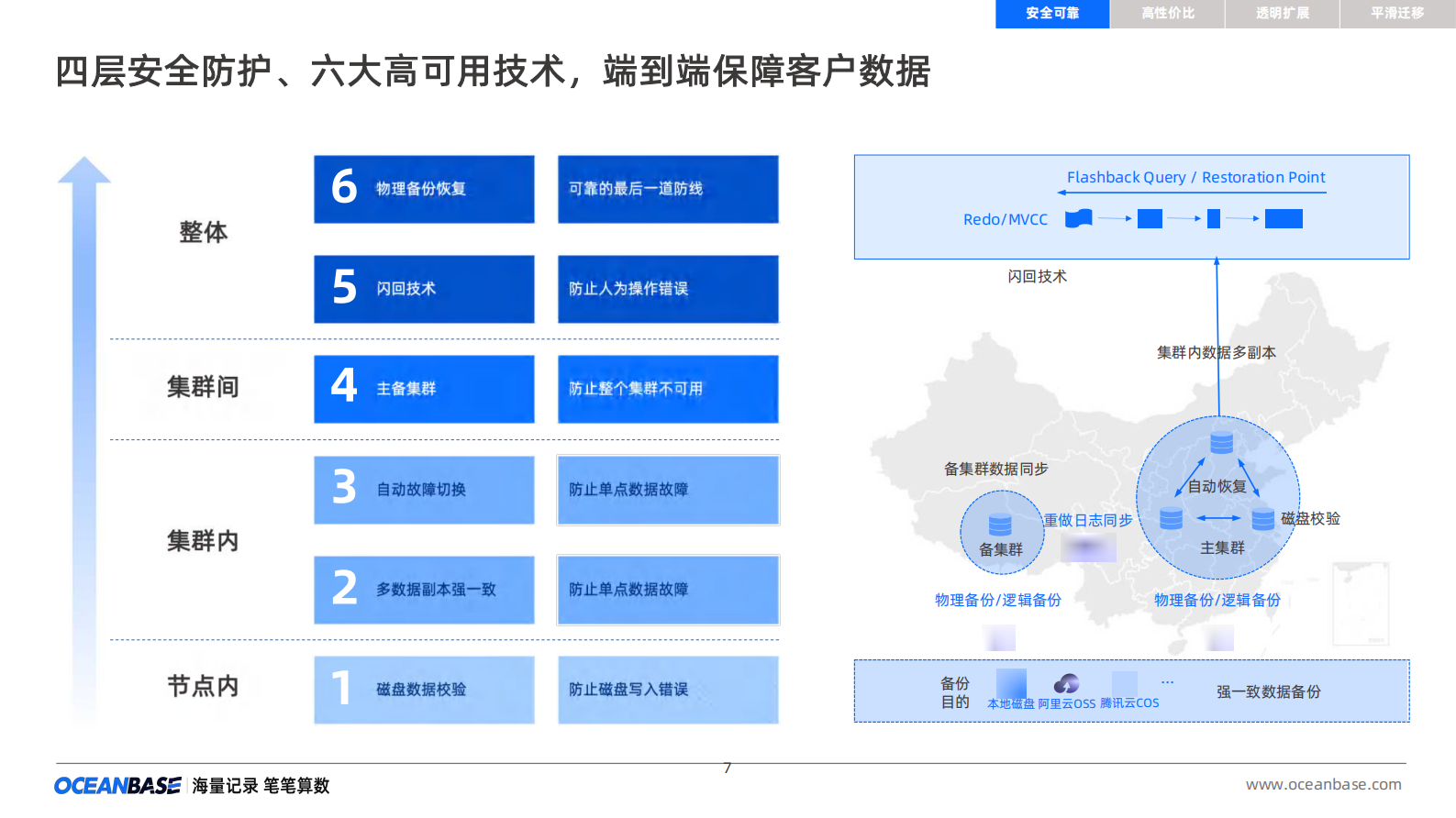
Task: Click the 可靠的最后一道防线 box
Action: pos(668,189)
